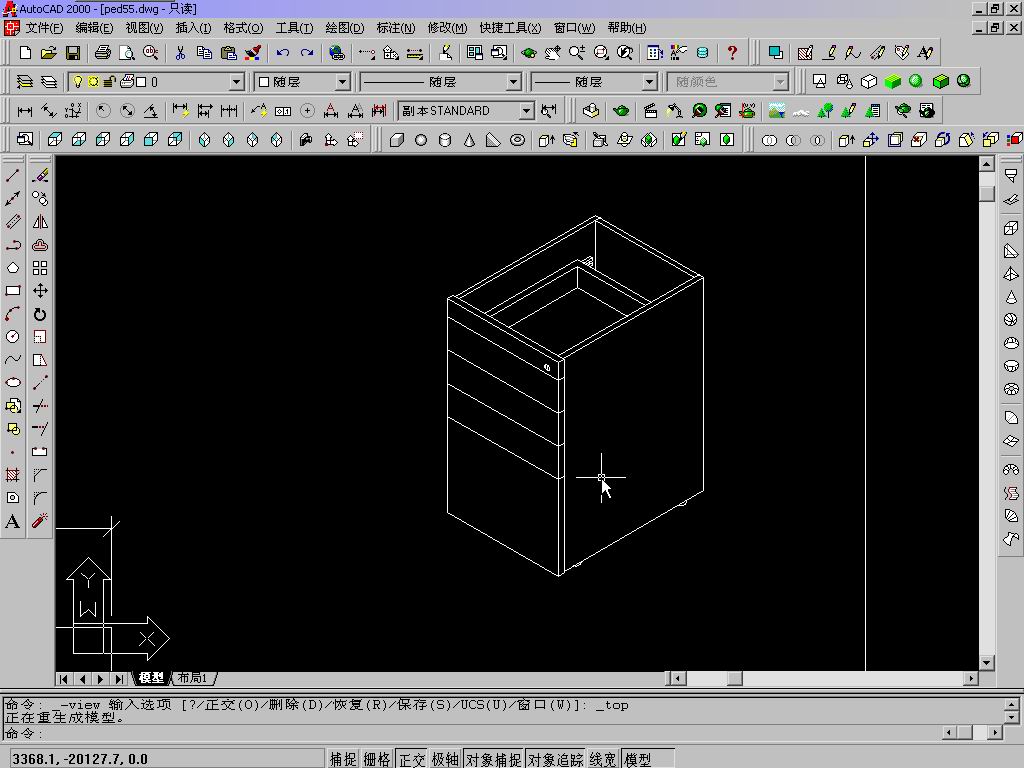Choose the Spline draw tool
This screenshot has width=1024, height=768.
click(x=12, y=360)
